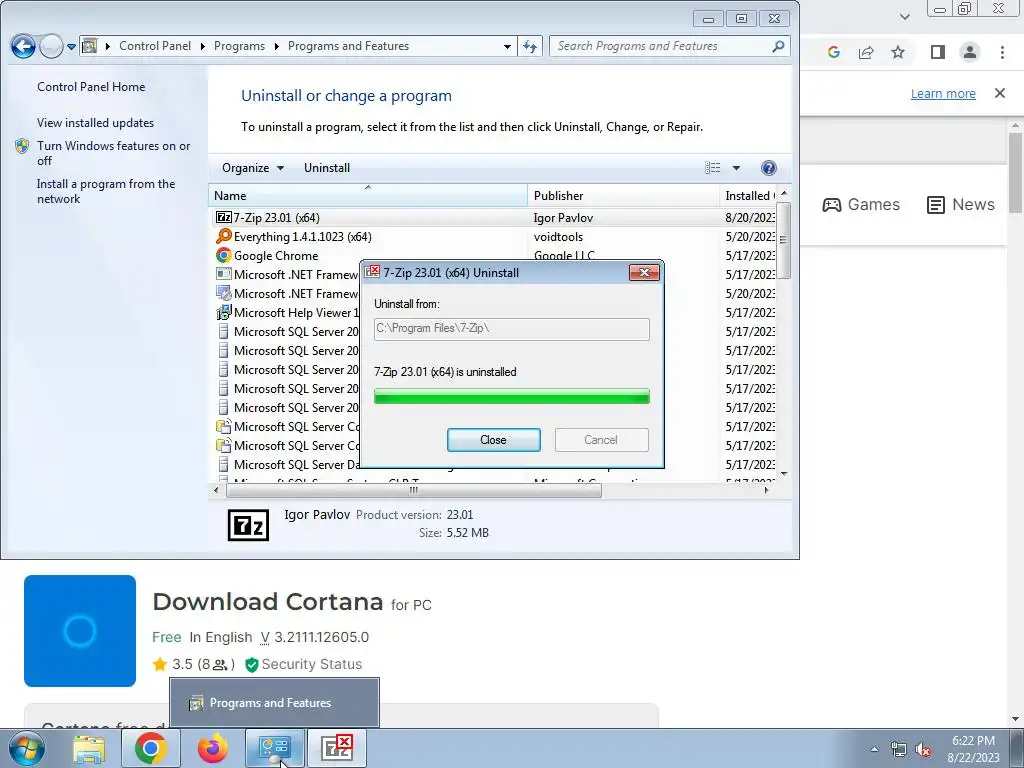Click Chrome's Google icon in toolbar
The width and height of the screenshot is (1024, 768).
(x=833, y=52)
